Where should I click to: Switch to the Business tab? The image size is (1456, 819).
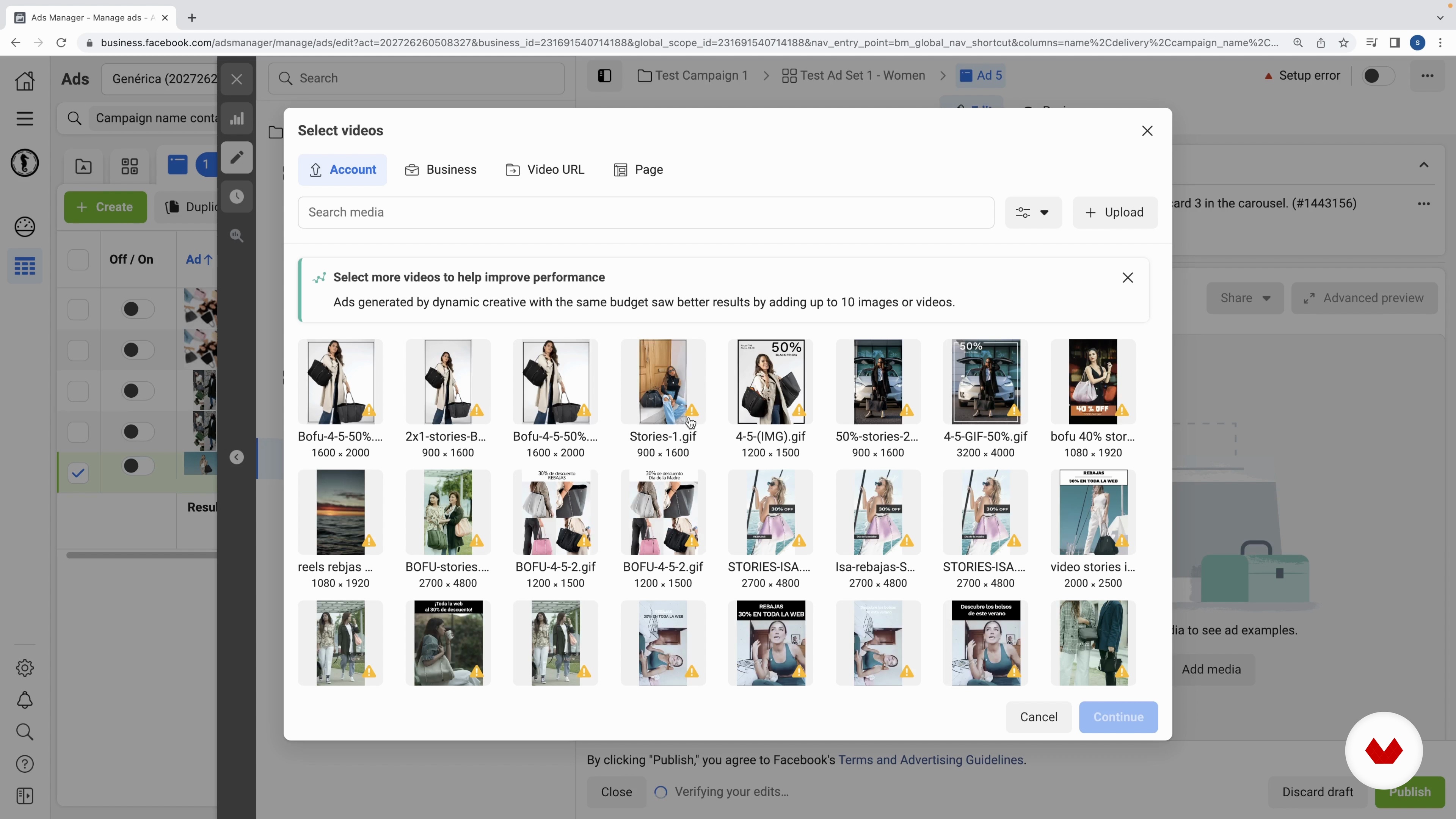(441, 169)
